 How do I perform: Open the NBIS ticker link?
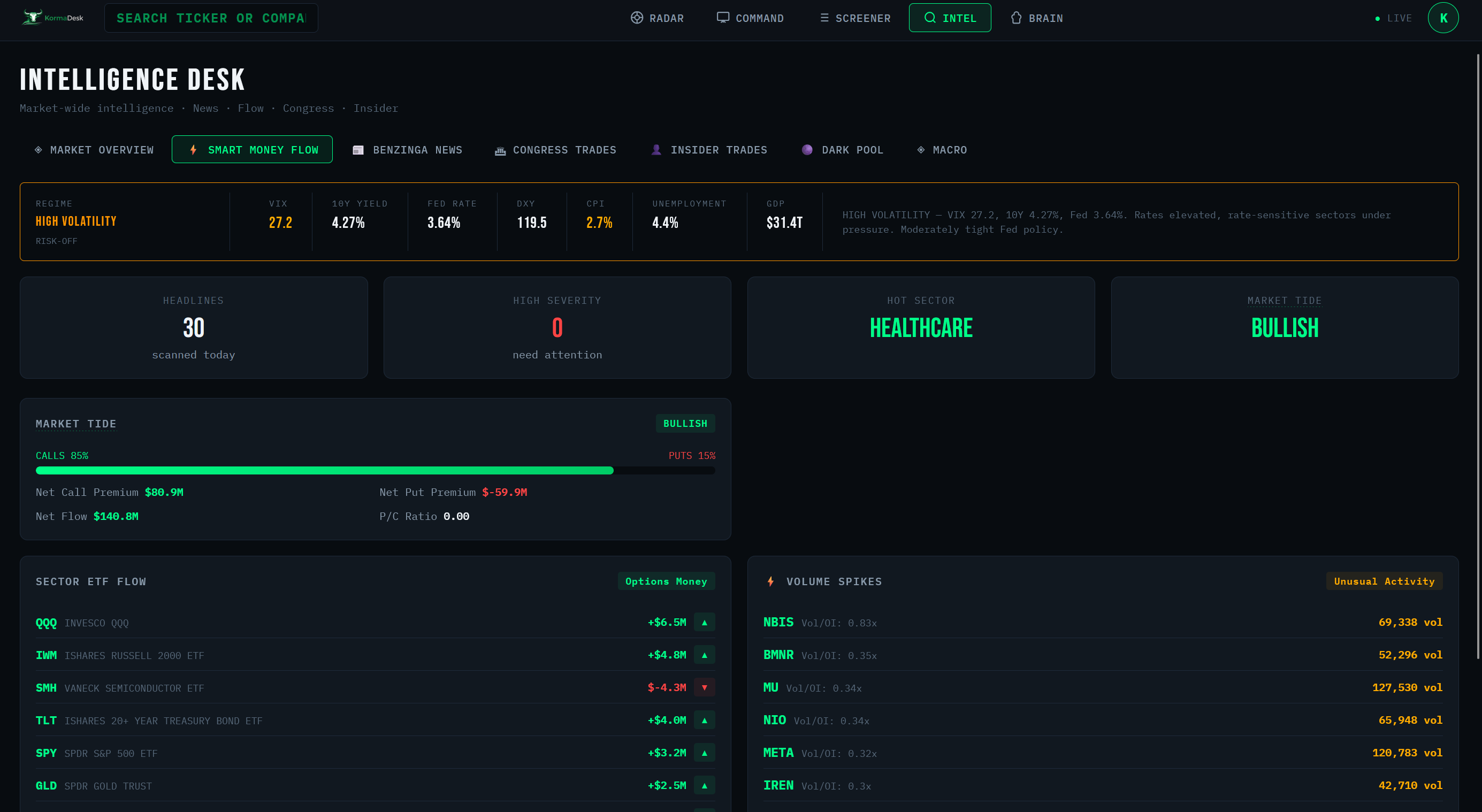[778, 622]
